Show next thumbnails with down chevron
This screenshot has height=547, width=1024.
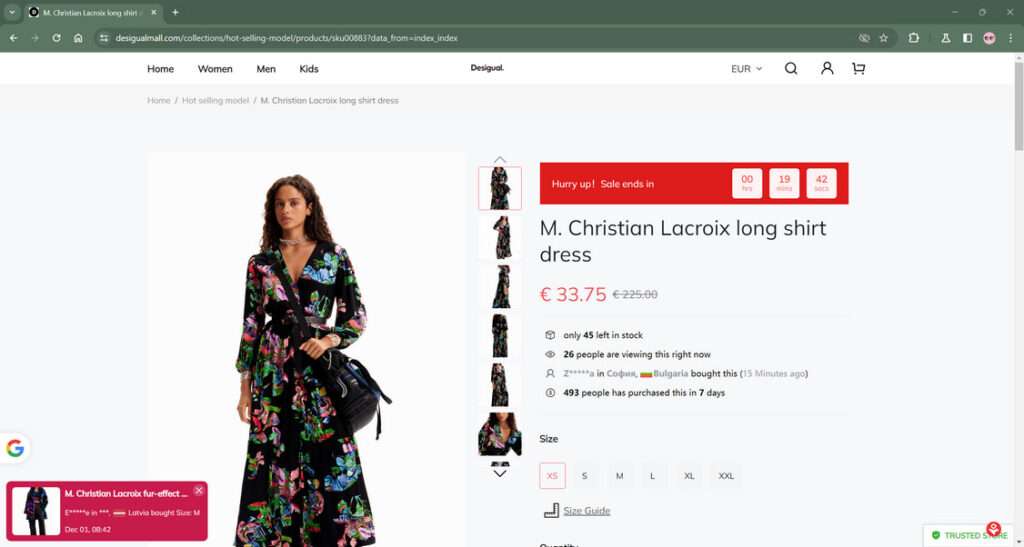click(x=500, y=473)
